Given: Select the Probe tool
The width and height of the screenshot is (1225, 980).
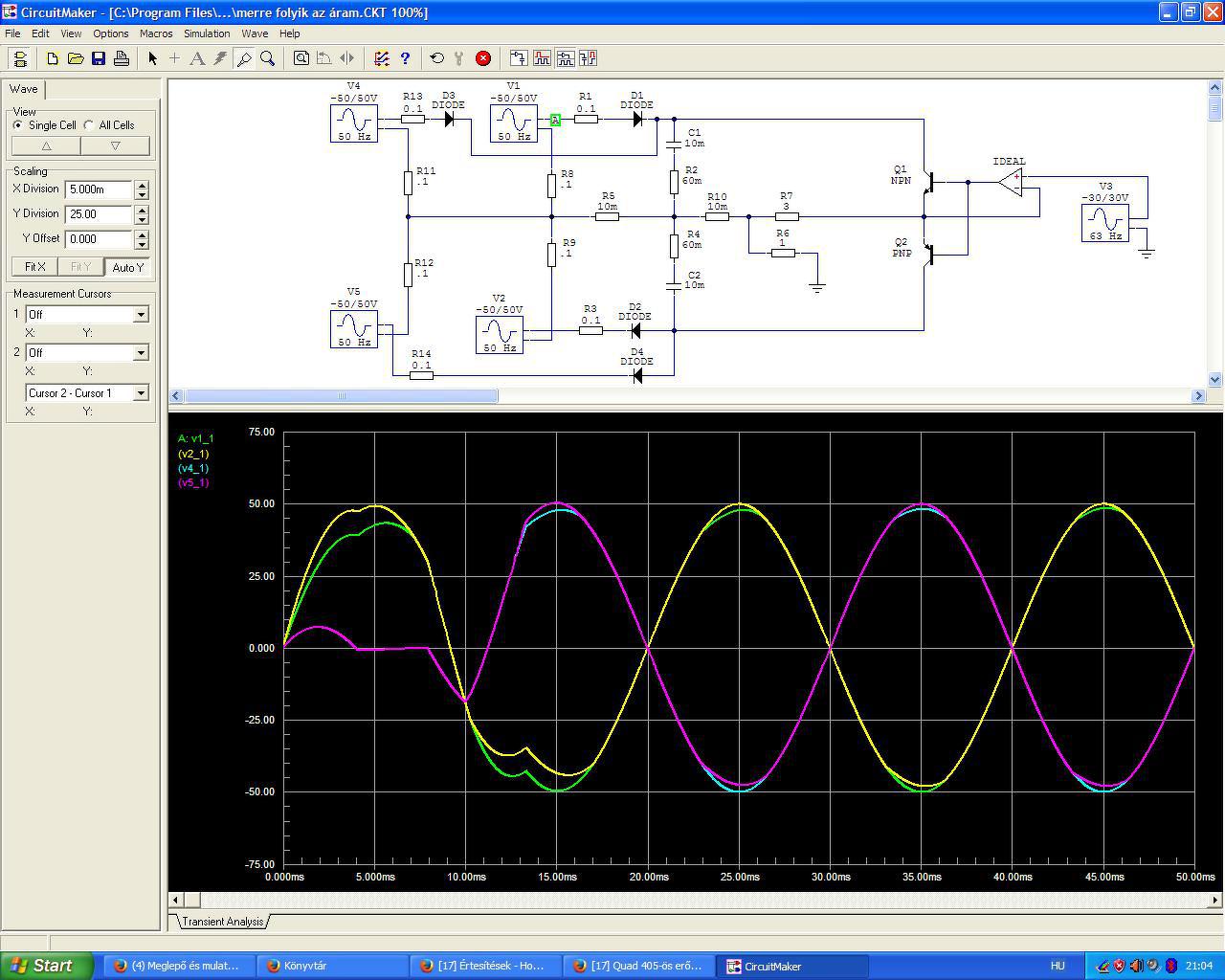Looking at the screenshot, I should click(244, 58).
